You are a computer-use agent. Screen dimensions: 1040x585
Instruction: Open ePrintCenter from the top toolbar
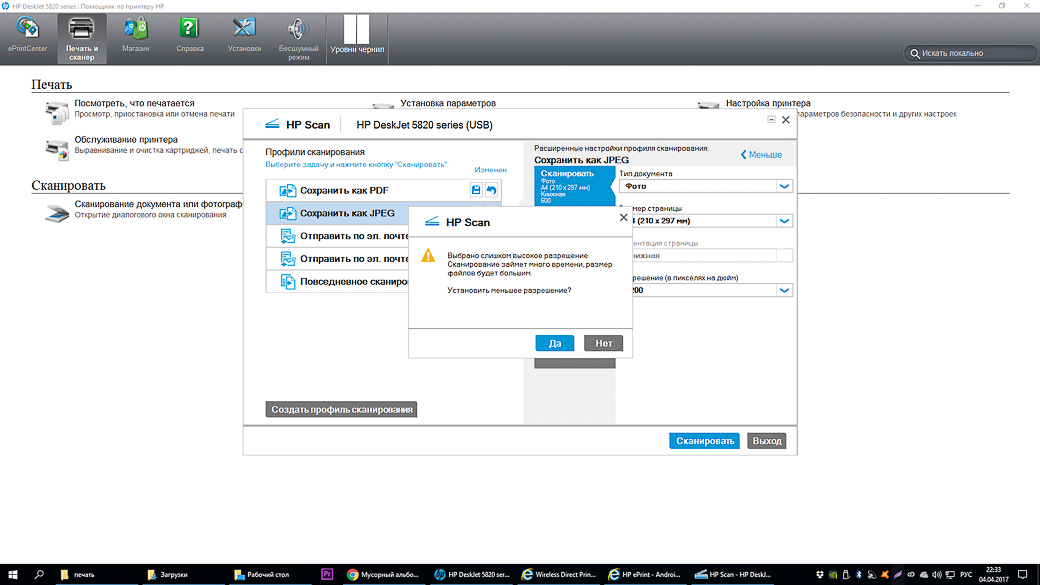[x=27, y=35]
